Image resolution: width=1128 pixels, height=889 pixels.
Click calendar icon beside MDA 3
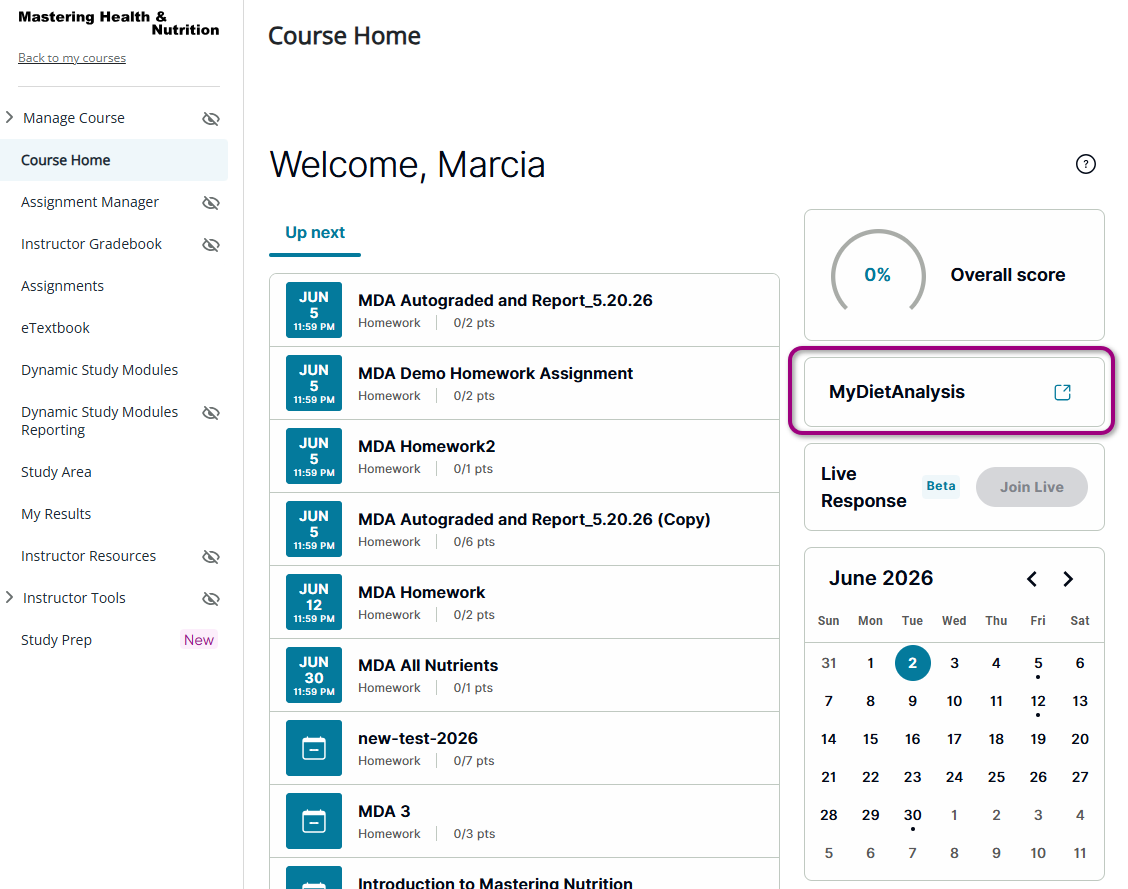(314, 821)
